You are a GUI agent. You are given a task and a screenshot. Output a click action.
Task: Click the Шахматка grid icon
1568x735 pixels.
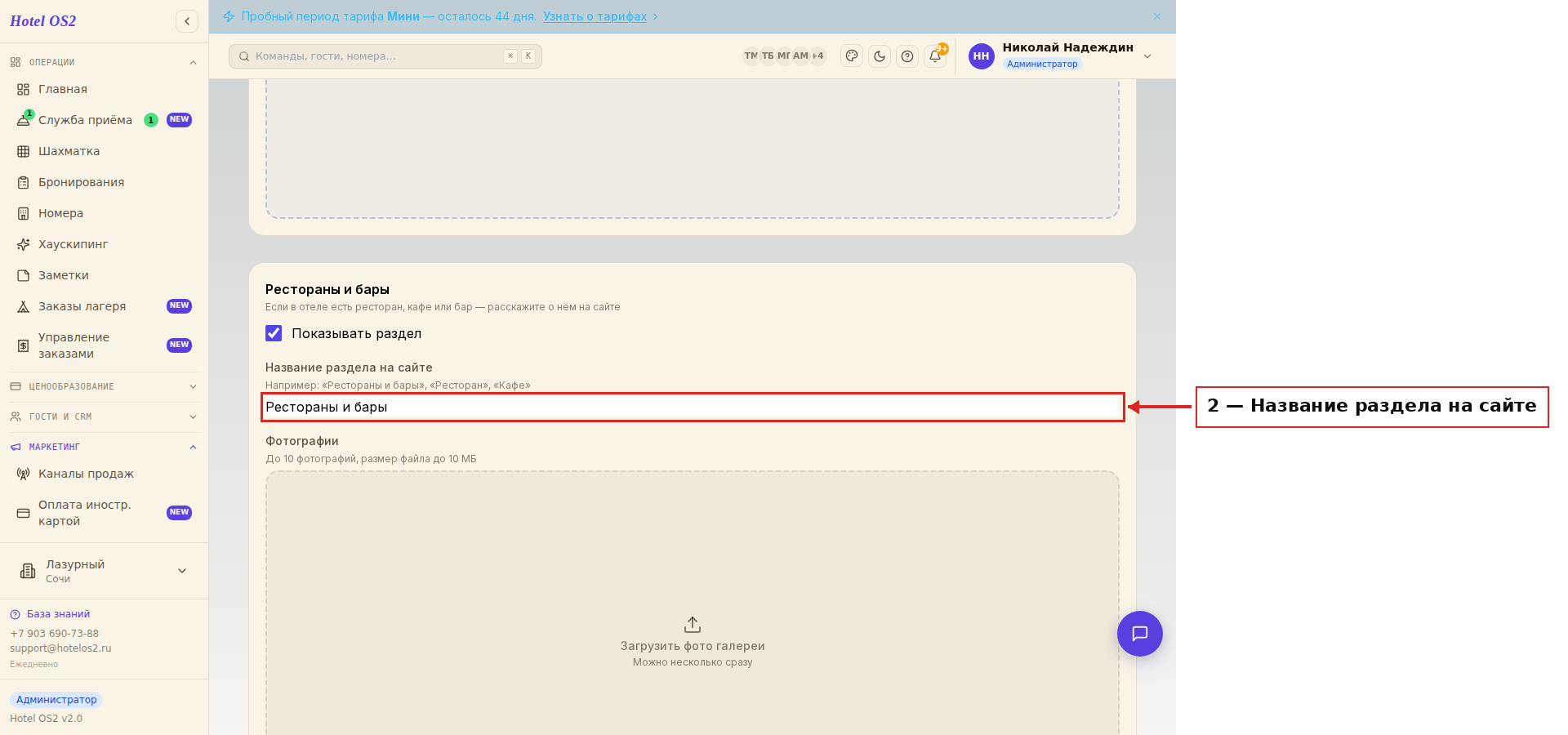pyautogui.click(x=24, y=151)
